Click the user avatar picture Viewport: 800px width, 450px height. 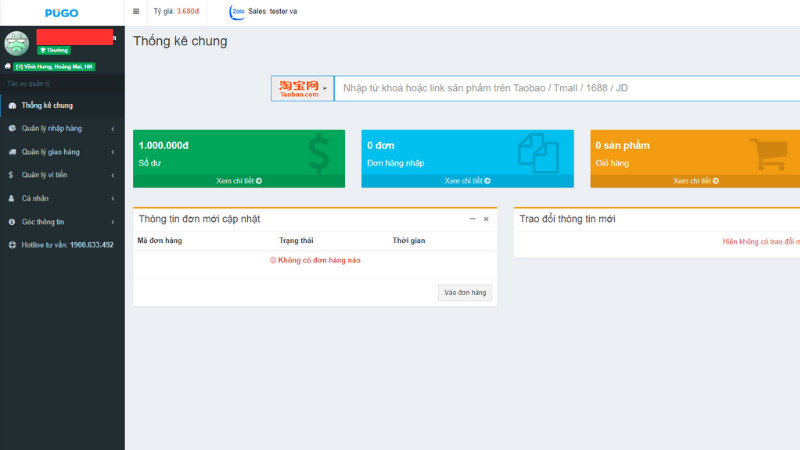[17, 43]
